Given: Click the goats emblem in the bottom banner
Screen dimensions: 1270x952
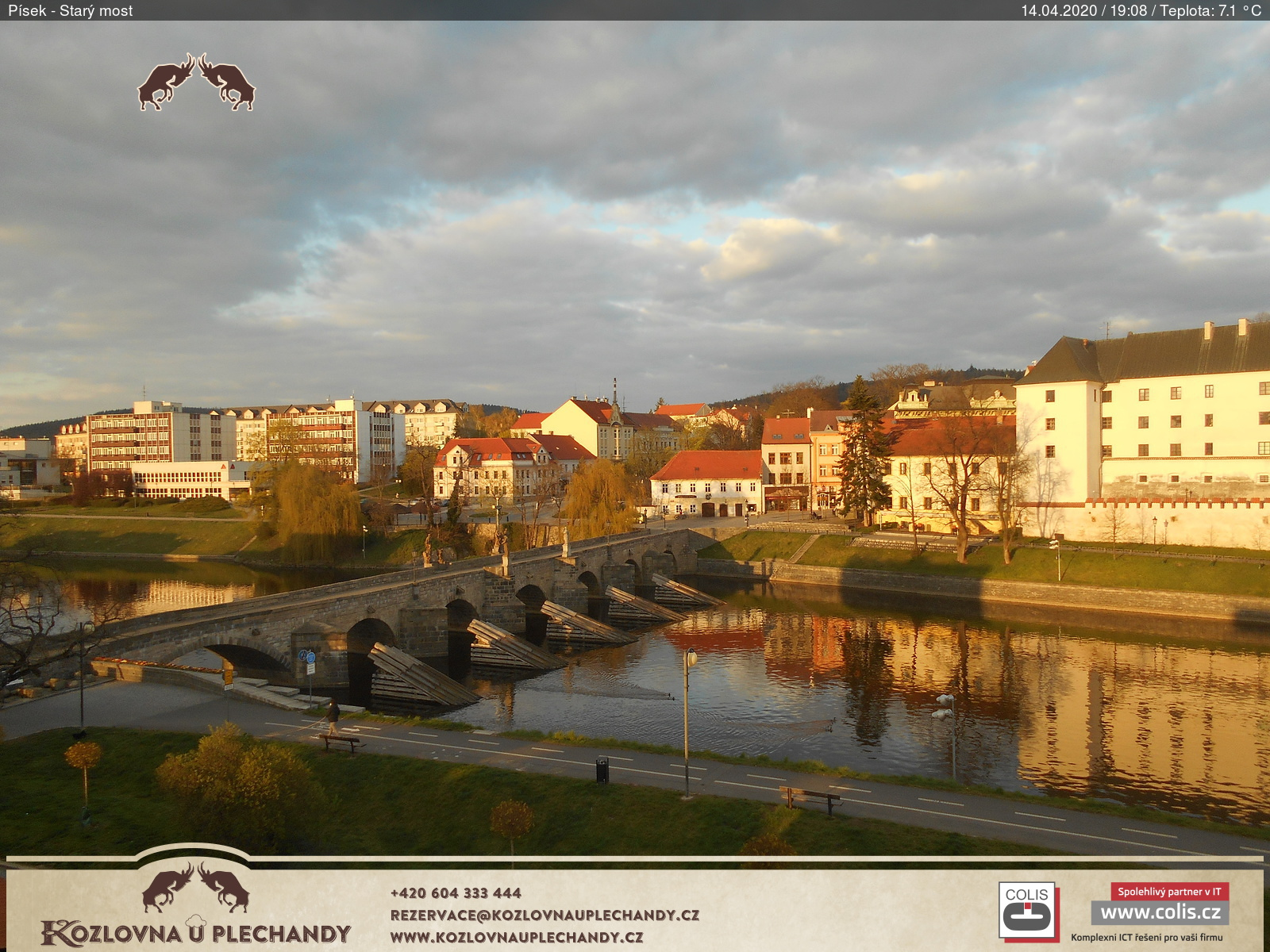Looking at the screenshot, I should pyautogui.click(x=195, y=887).
